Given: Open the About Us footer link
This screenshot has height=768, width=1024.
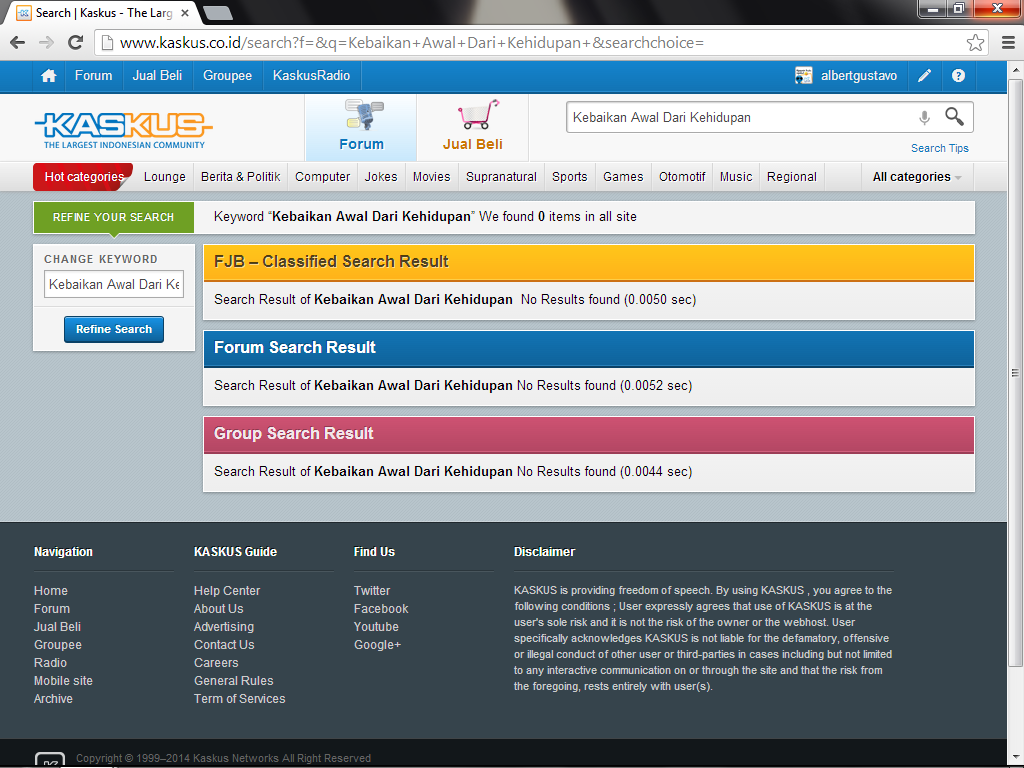Looking at the screenshot, I should point(219,609).
